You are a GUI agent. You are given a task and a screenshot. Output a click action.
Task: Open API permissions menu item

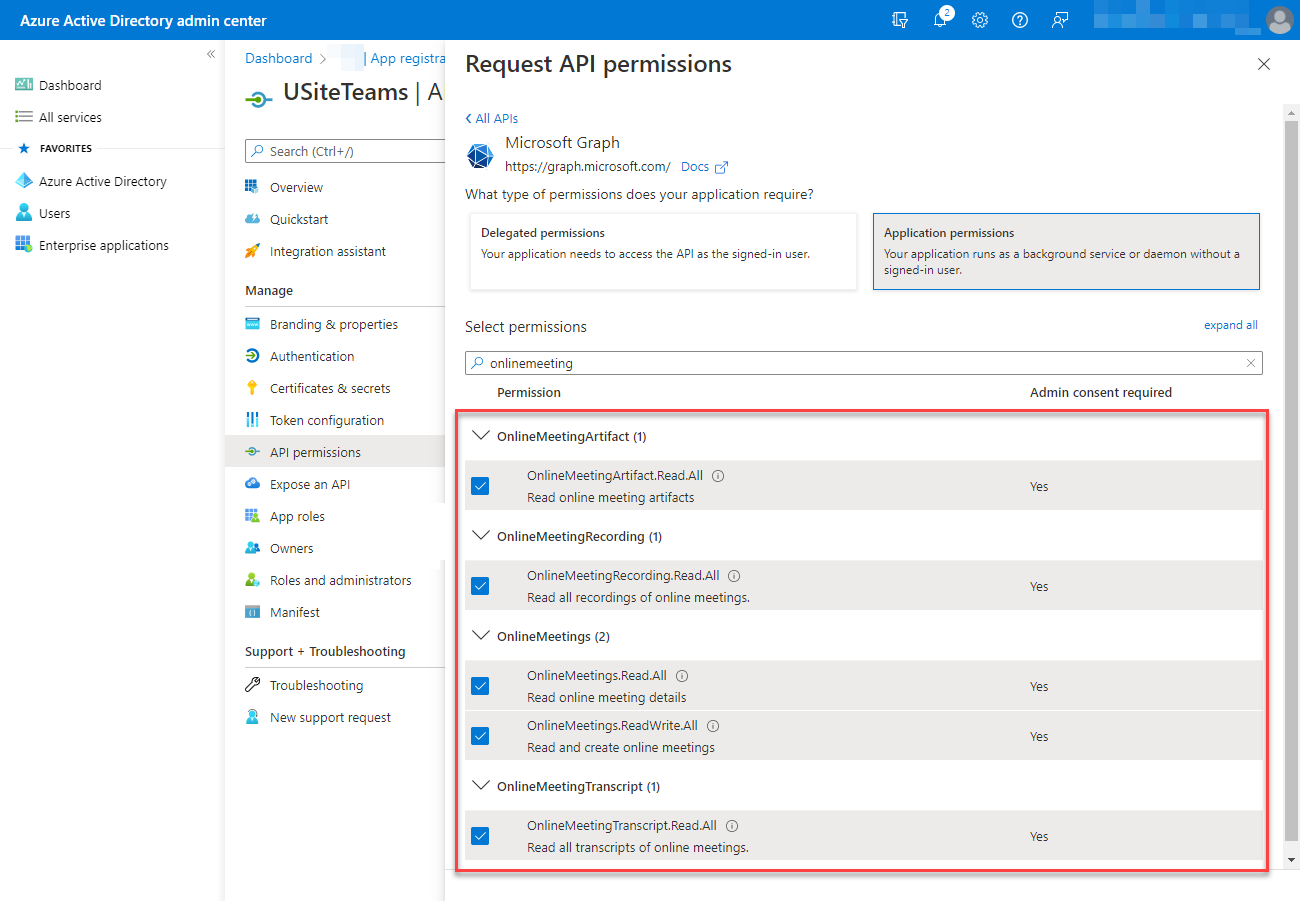[x=334, y=452]
